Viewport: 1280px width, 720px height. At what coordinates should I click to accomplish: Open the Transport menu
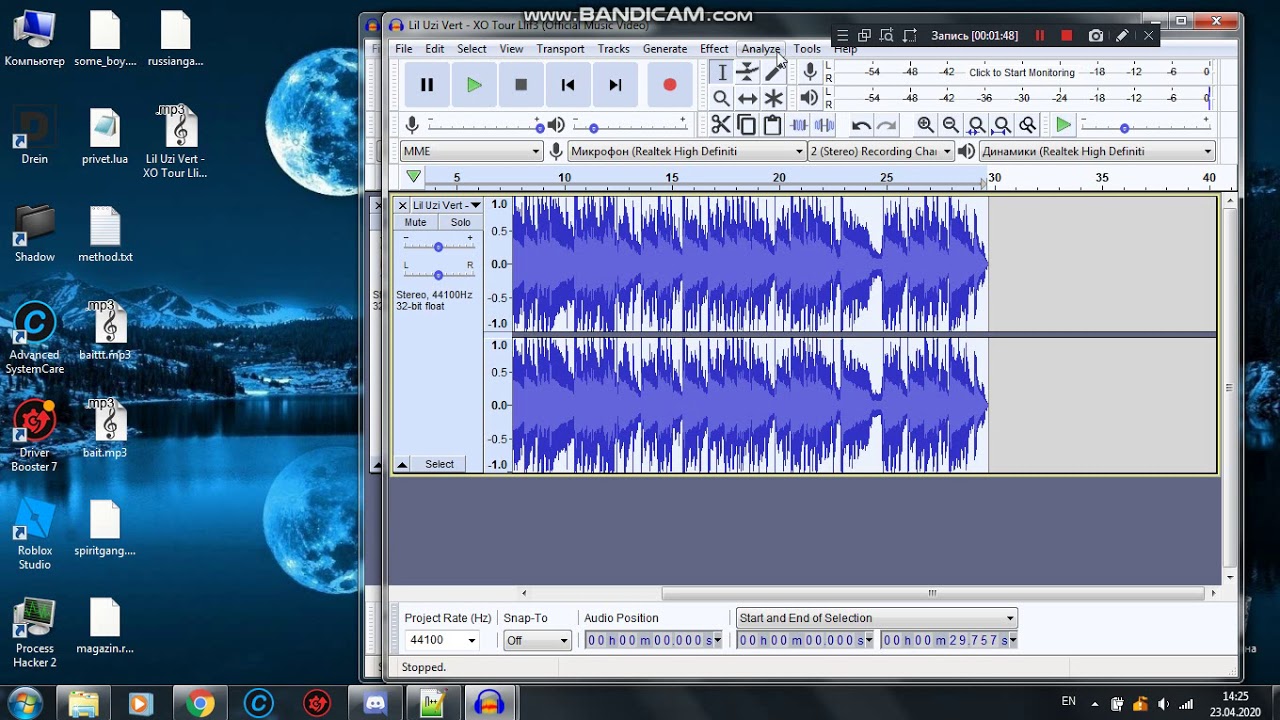pyautogui.click(x=560, y=49)
